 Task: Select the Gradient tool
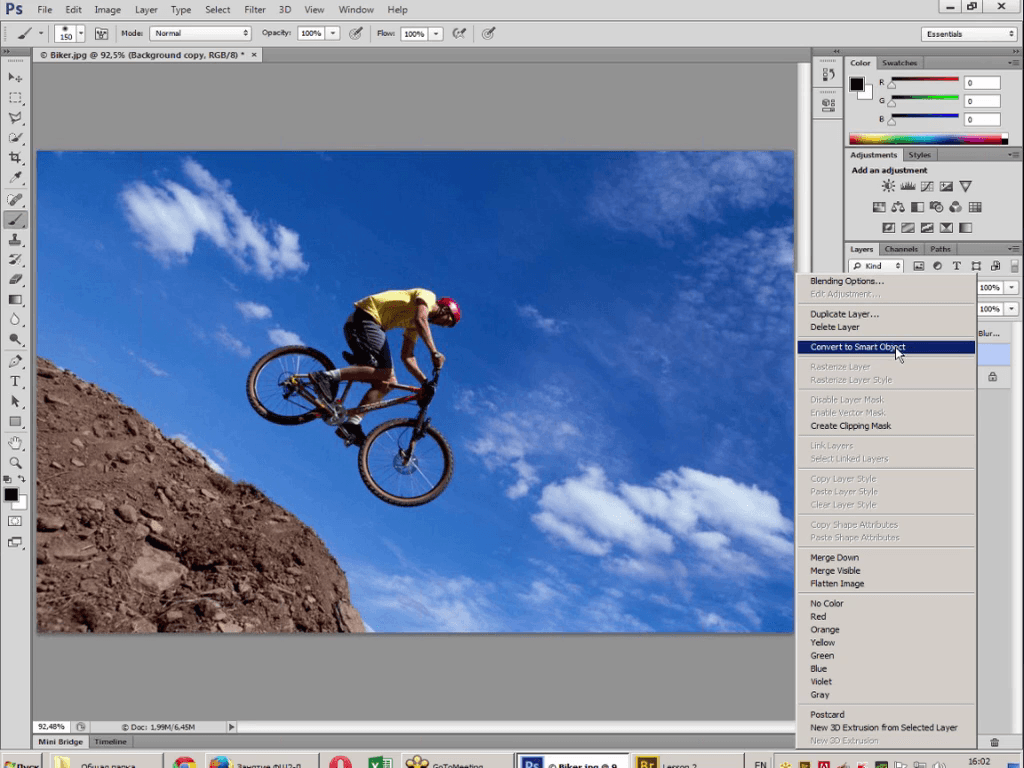[15, 300]
